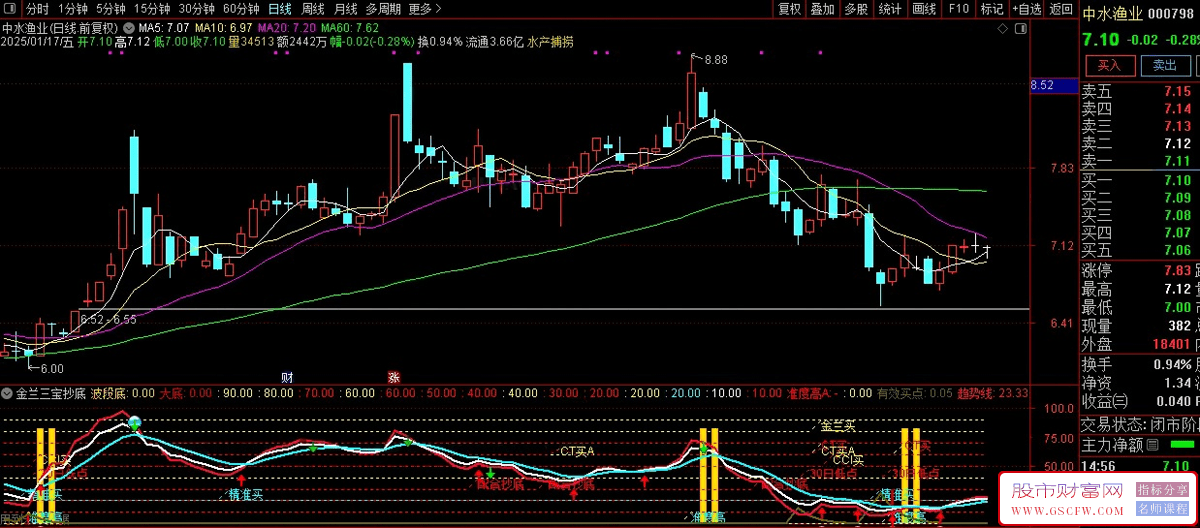Click the 6.00 low price label on the chart
The height and width of the screenshot is (528, 1200).
pos(51,369)
